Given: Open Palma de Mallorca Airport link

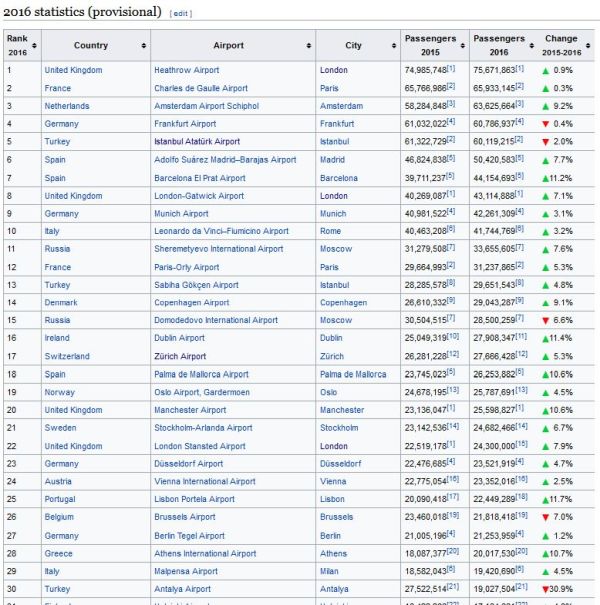Looking at the screenshot, I should (201, 374).
